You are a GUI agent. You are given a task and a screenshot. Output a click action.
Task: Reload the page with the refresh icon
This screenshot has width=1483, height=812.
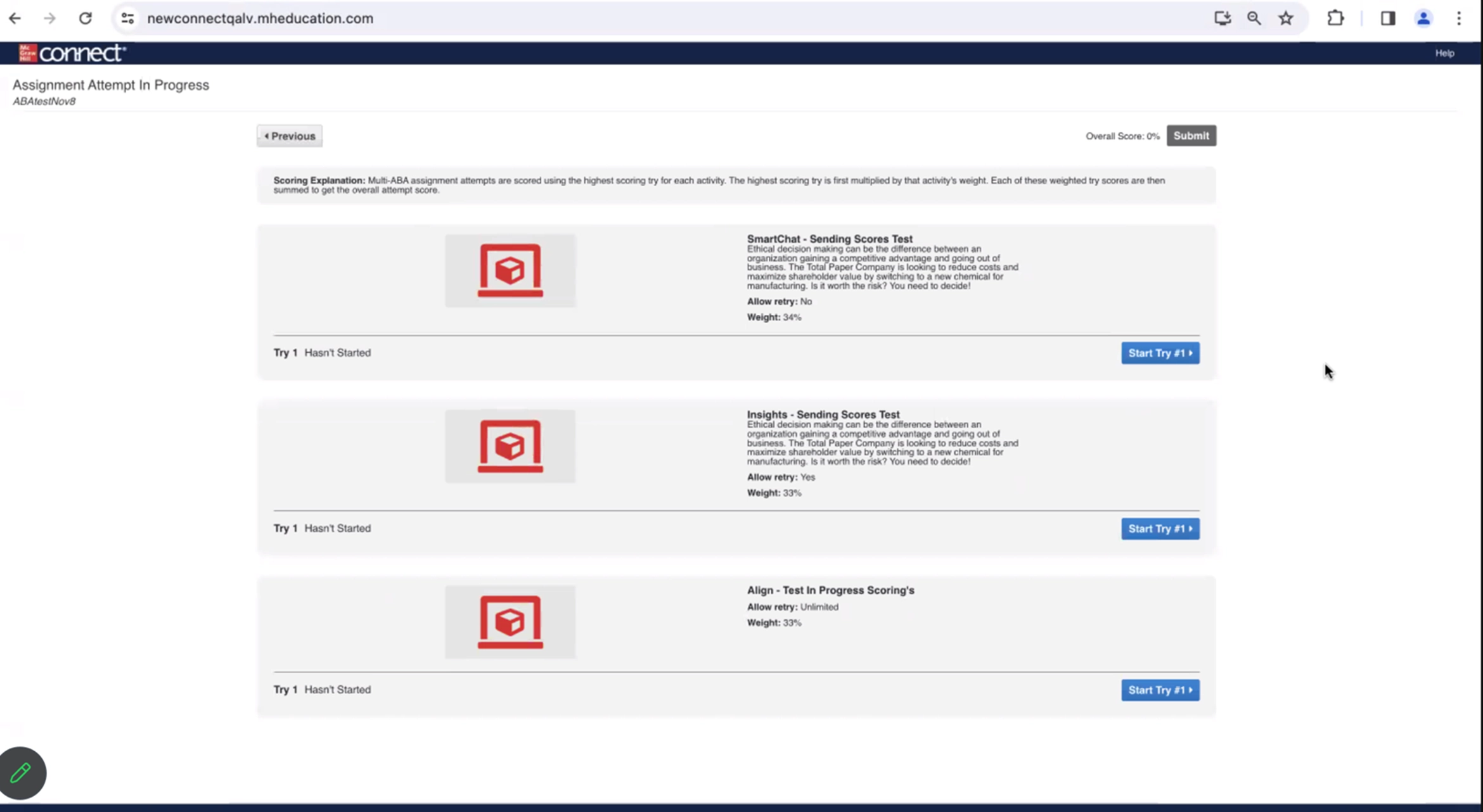click(85, 18)
